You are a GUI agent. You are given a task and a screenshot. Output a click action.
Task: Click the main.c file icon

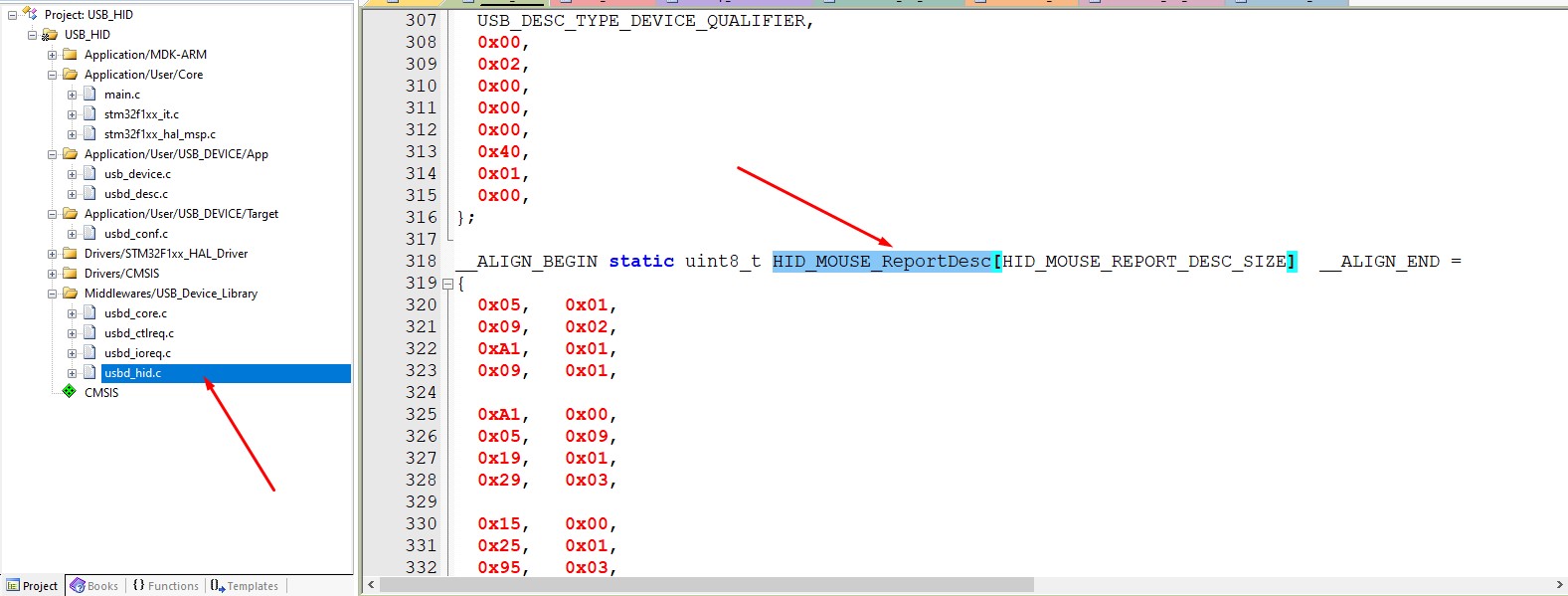pyautogui.click(x=89, y=95)
